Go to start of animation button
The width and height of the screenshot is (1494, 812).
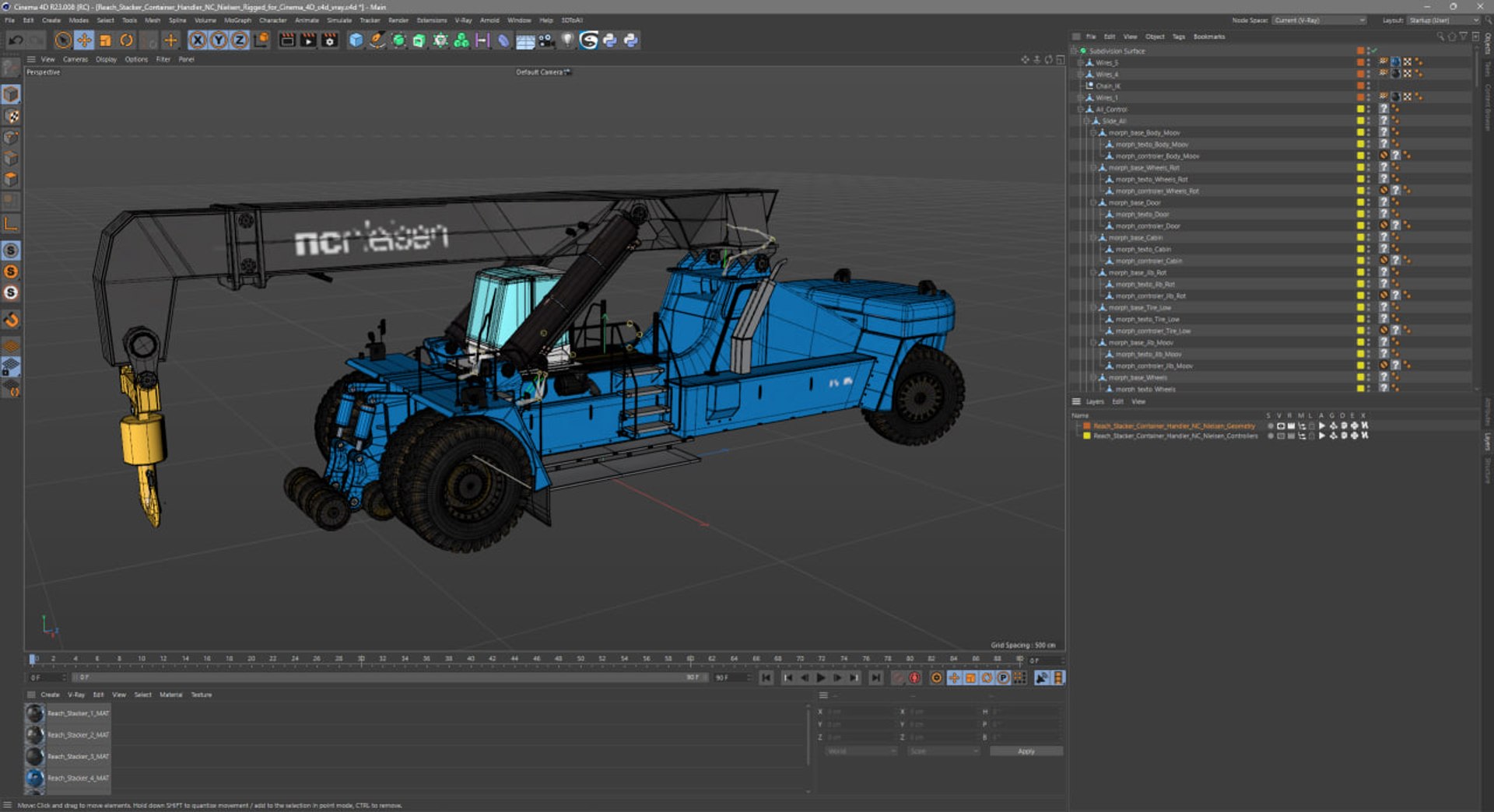click(x=766, y=678)
